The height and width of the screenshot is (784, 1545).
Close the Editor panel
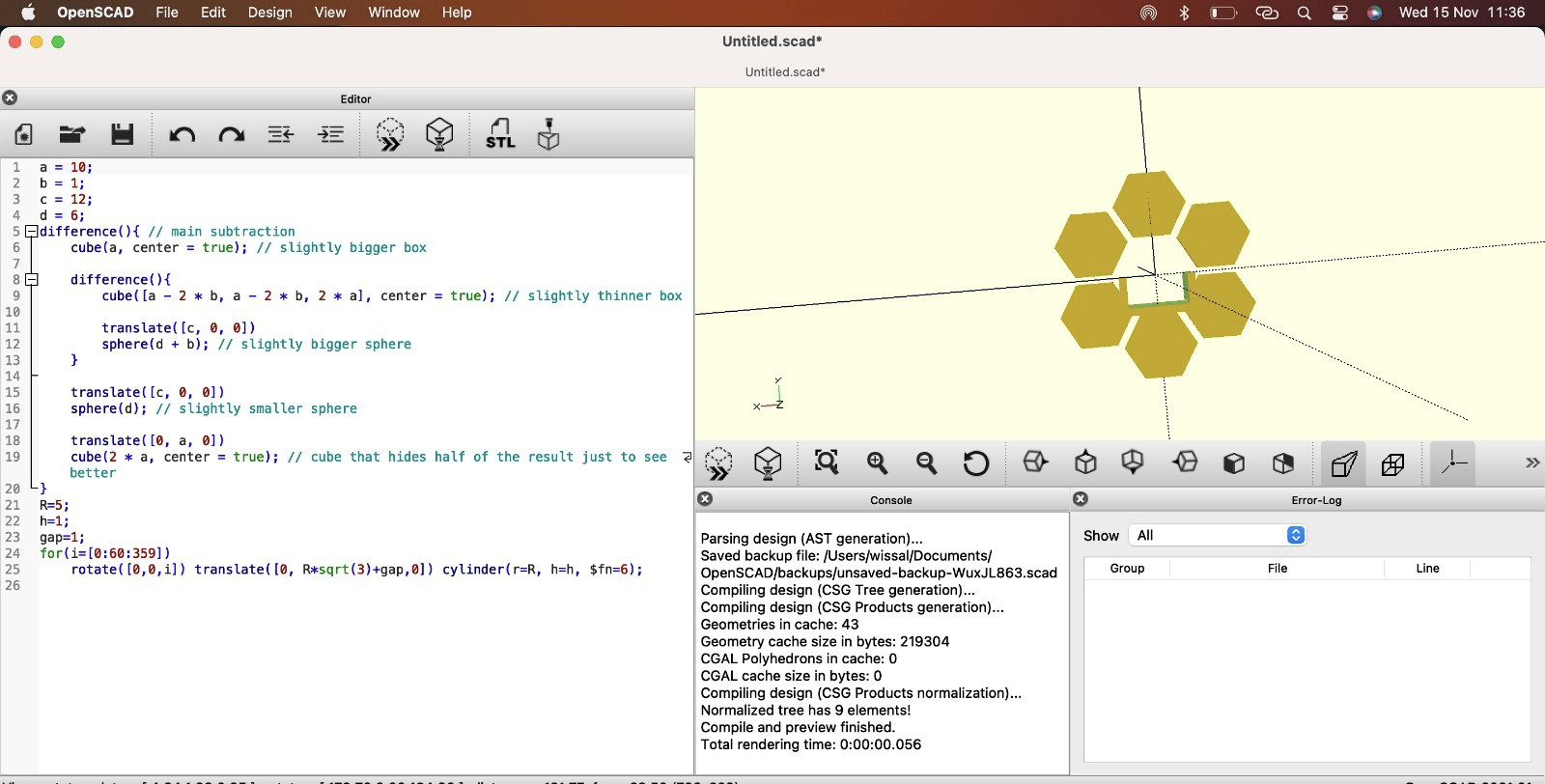click(10, 98)
